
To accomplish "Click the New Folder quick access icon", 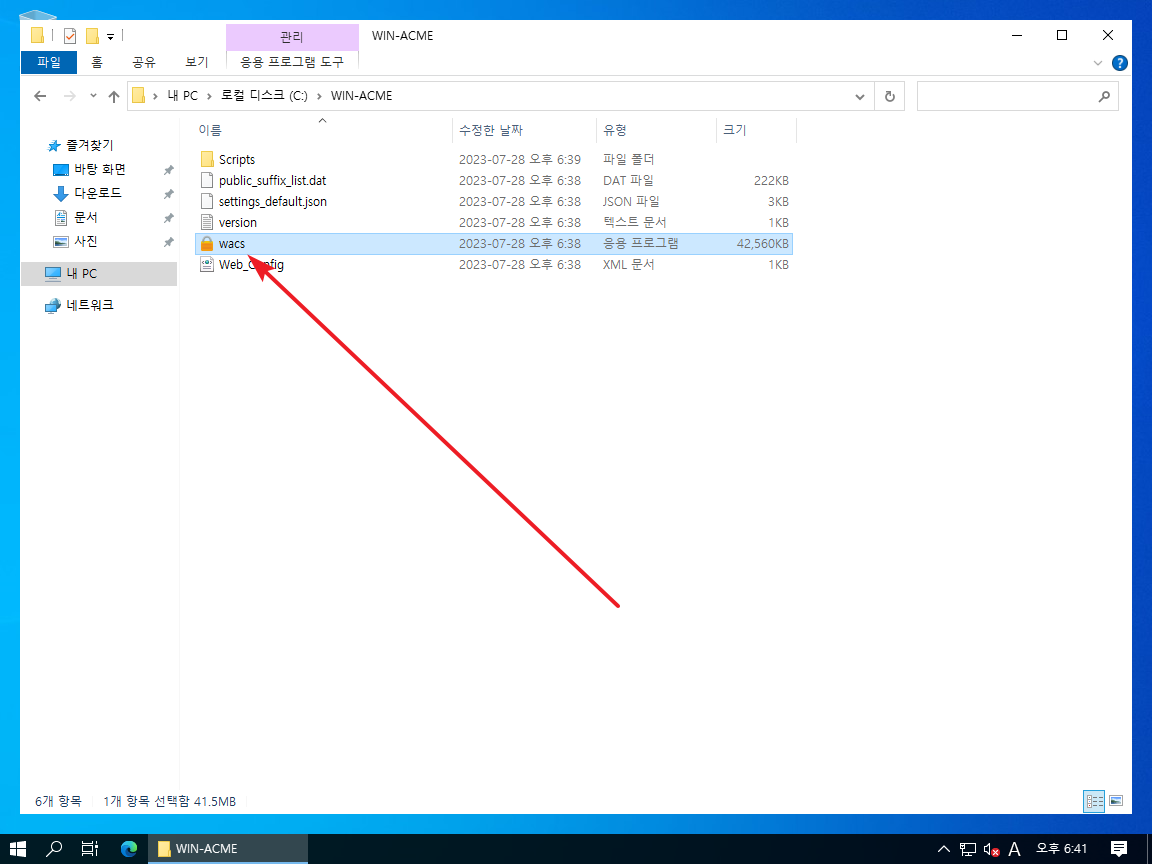I will 93,35.
